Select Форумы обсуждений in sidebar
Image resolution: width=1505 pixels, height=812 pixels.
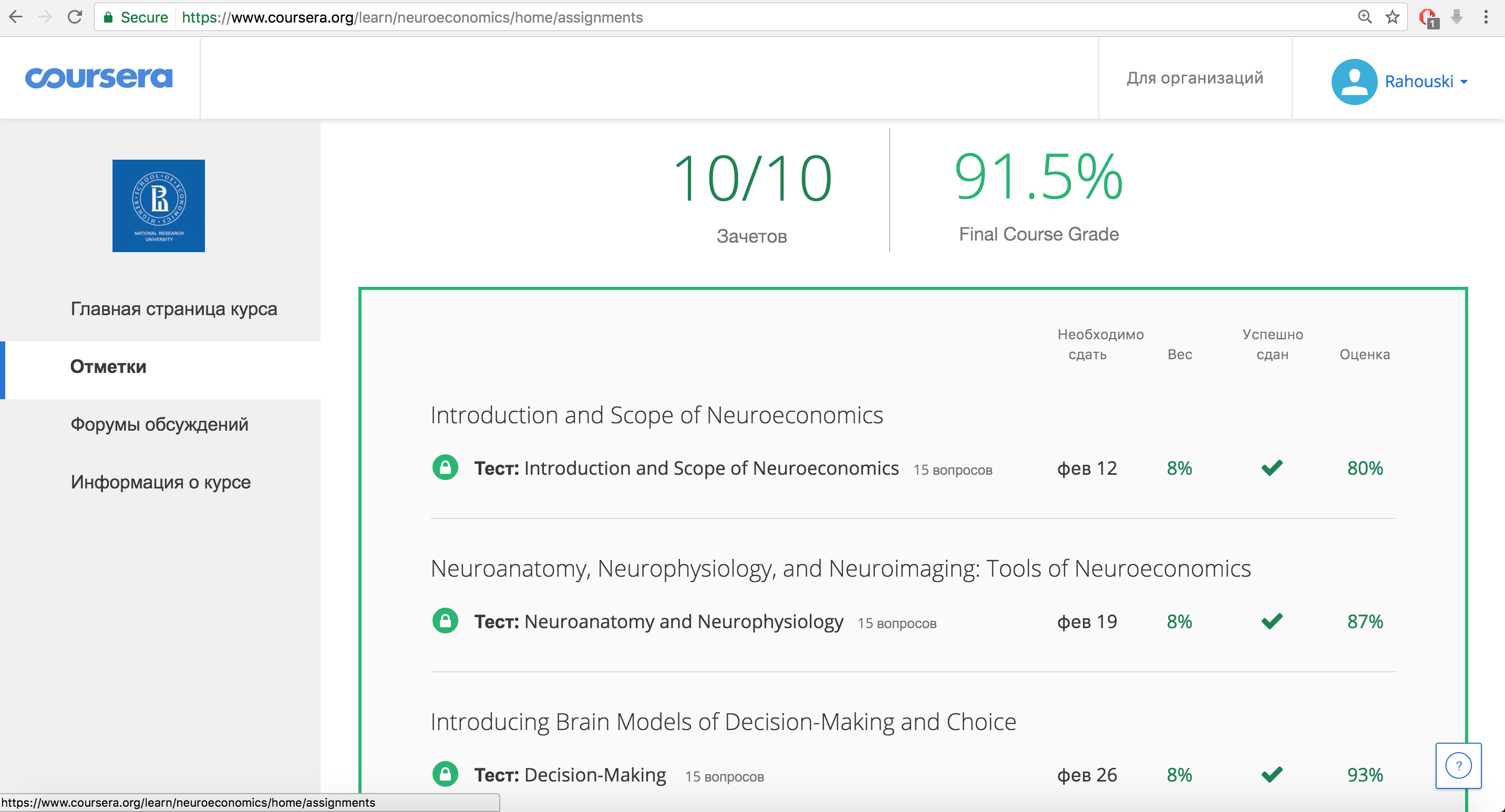coord(159,424)
